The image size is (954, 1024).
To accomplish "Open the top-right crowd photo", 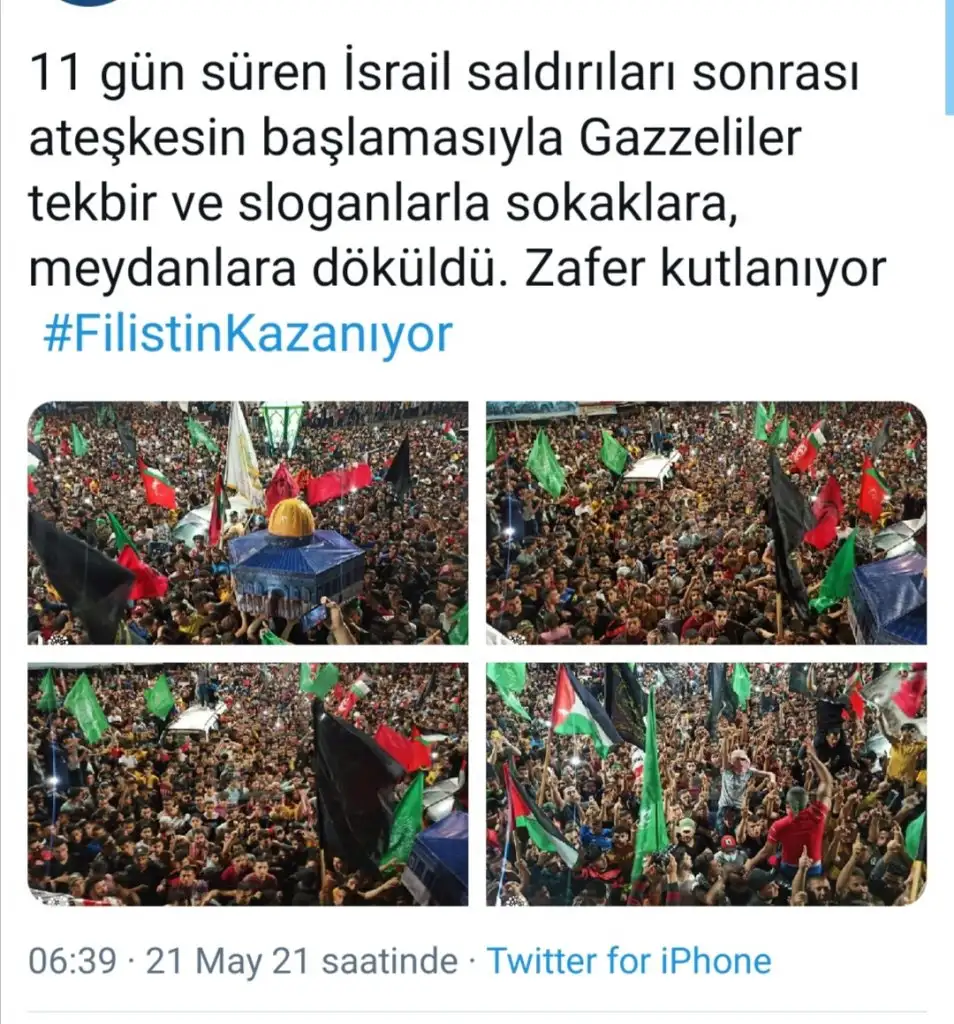I will click(x=707, y=523).
